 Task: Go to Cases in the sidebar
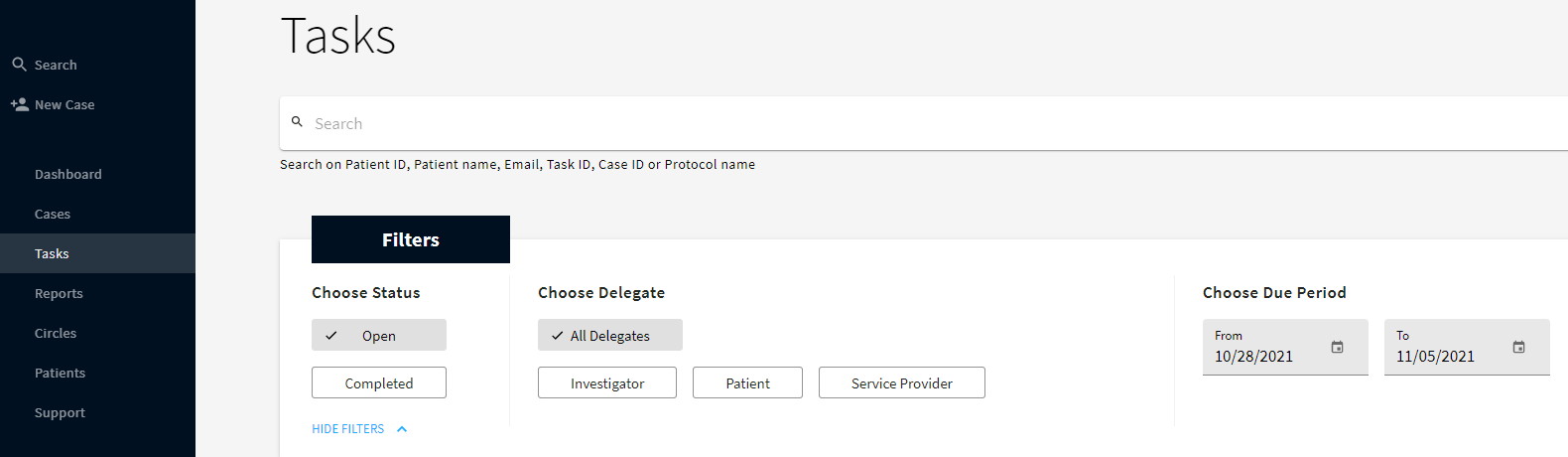coord(53,214)
